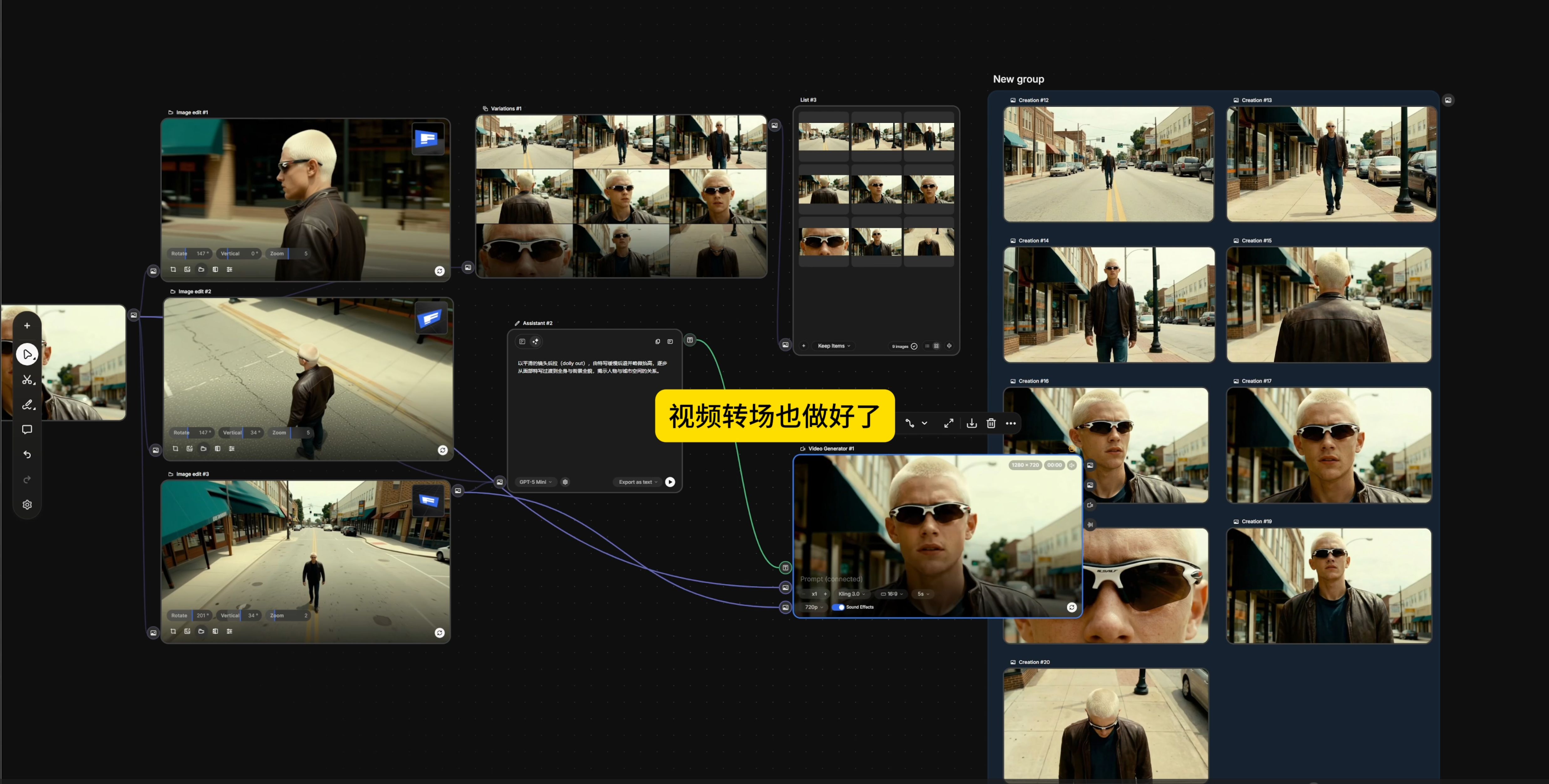Expand chevron next to connection path icon
This screenshot has height=784, width=1549.
(x=924, y=423)
